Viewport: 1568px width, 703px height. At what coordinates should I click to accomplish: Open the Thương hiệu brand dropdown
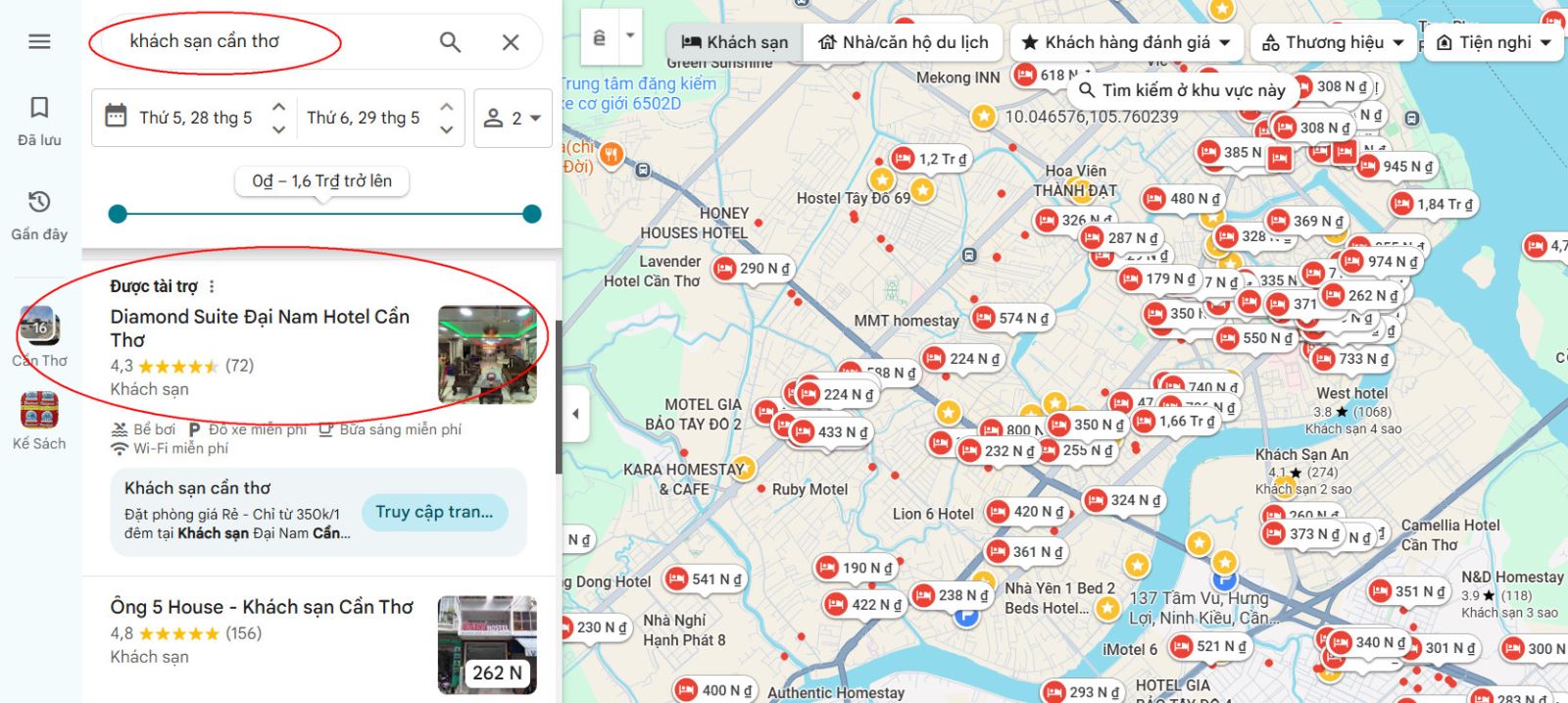point(1333,42)
